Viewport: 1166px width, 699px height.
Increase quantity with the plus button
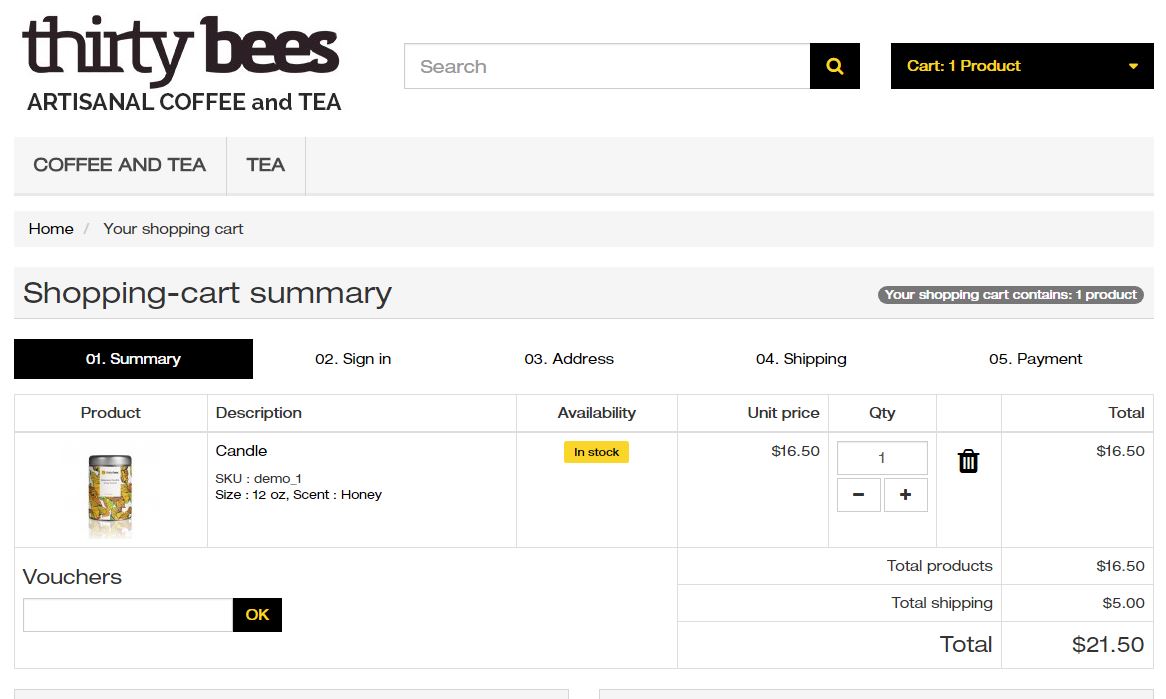pos(905,495)
